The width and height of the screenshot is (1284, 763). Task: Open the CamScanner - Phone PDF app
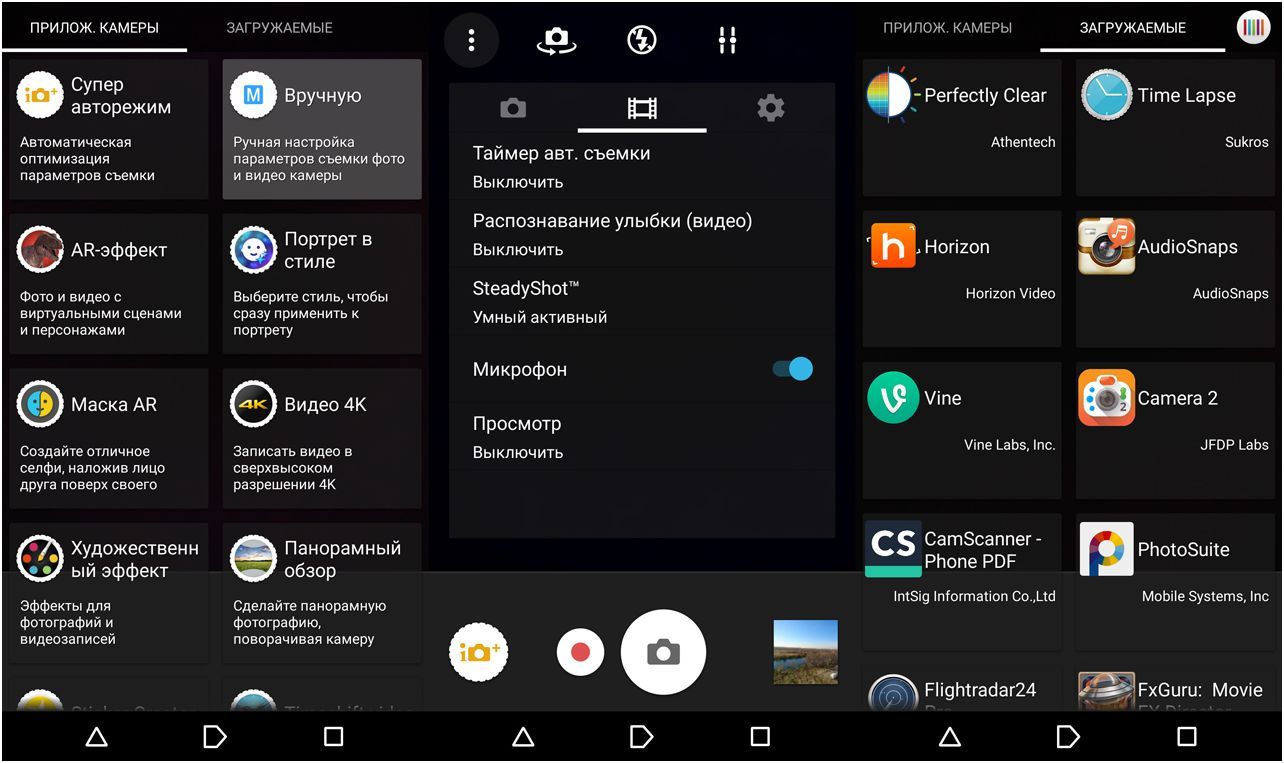click(x=960, y=580)
